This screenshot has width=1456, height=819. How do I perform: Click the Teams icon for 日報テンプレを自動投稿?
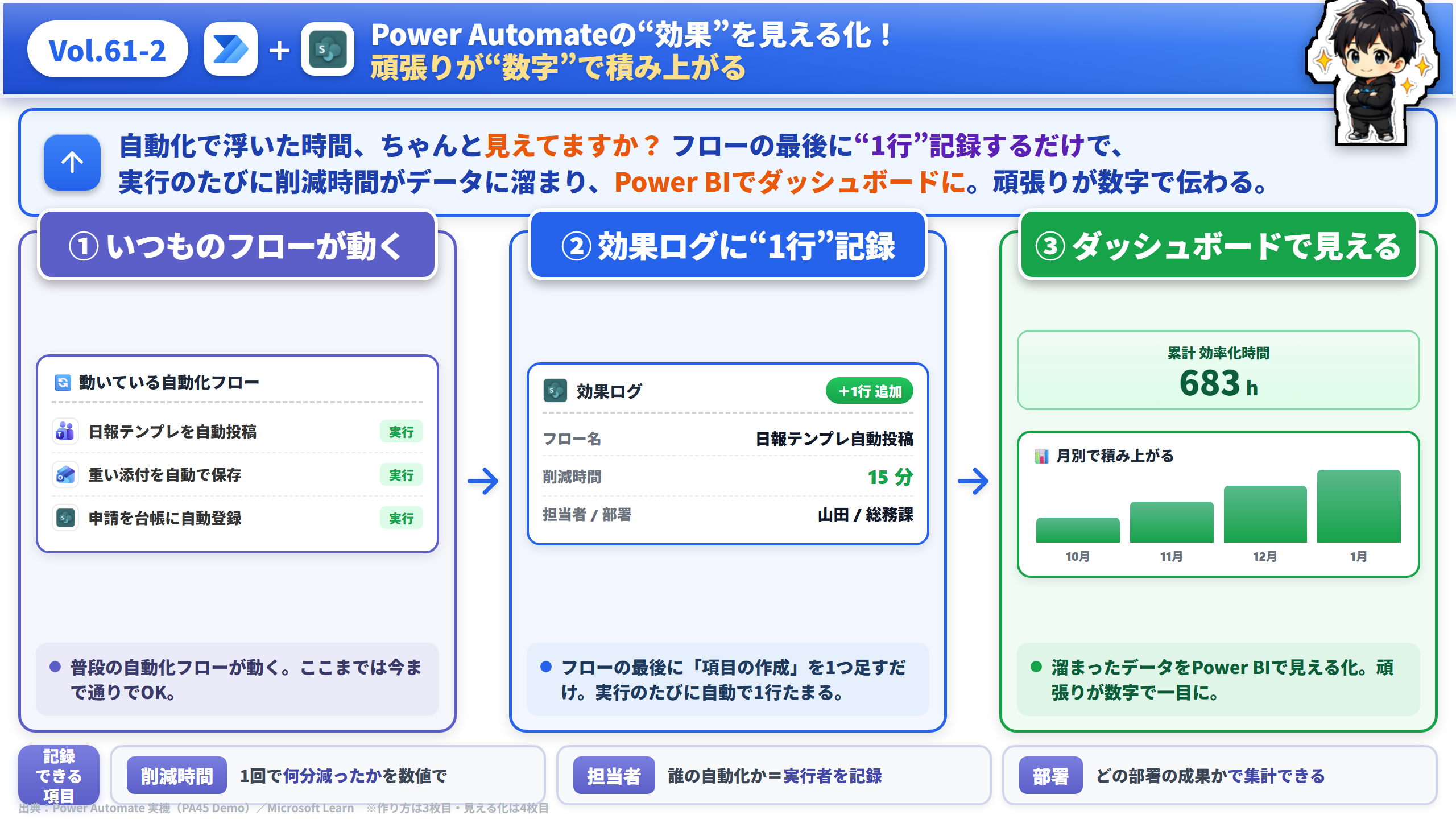tap(65, 432)
